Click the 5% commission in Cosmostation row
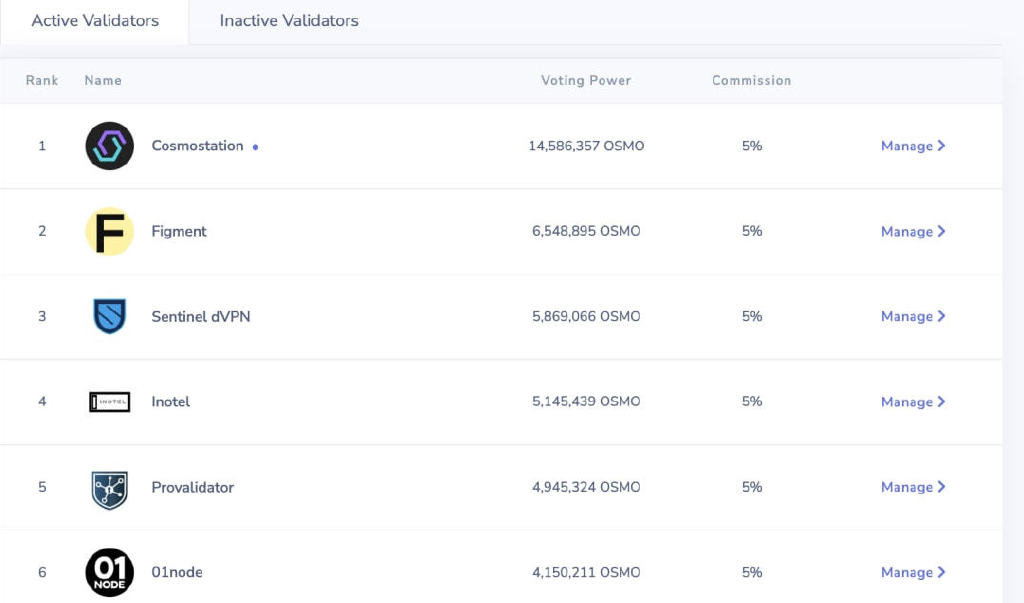1024x603 pixels. tap(752, 146)
